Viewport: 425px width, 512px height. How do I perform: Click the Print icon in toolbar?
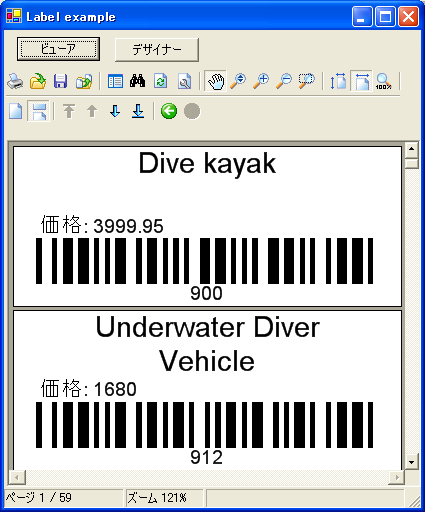pos(15,81)
